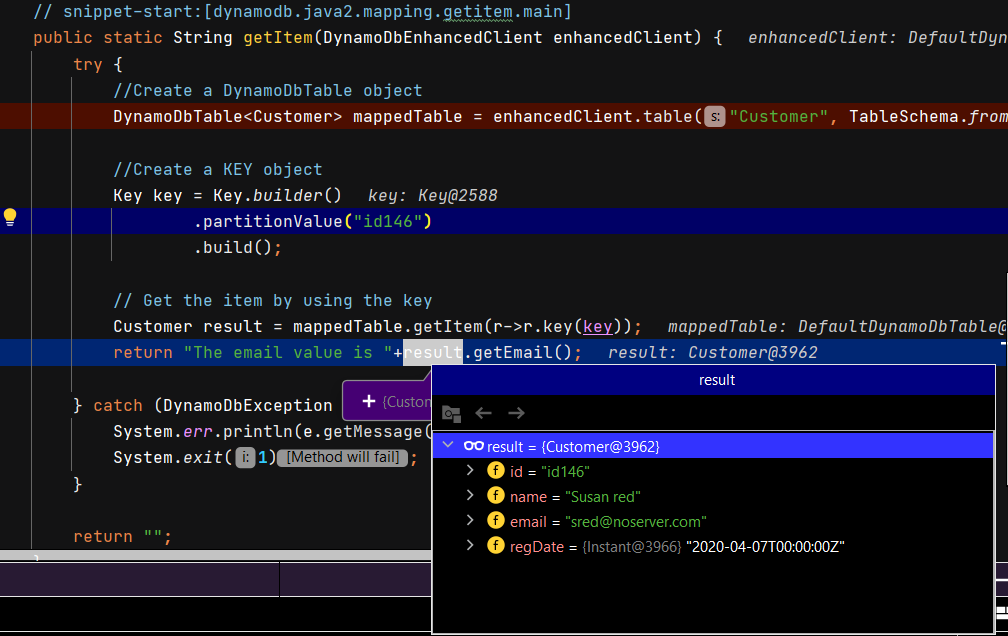
Task: Click the plus expand Customer tooltip button
Action: point(369,401)
